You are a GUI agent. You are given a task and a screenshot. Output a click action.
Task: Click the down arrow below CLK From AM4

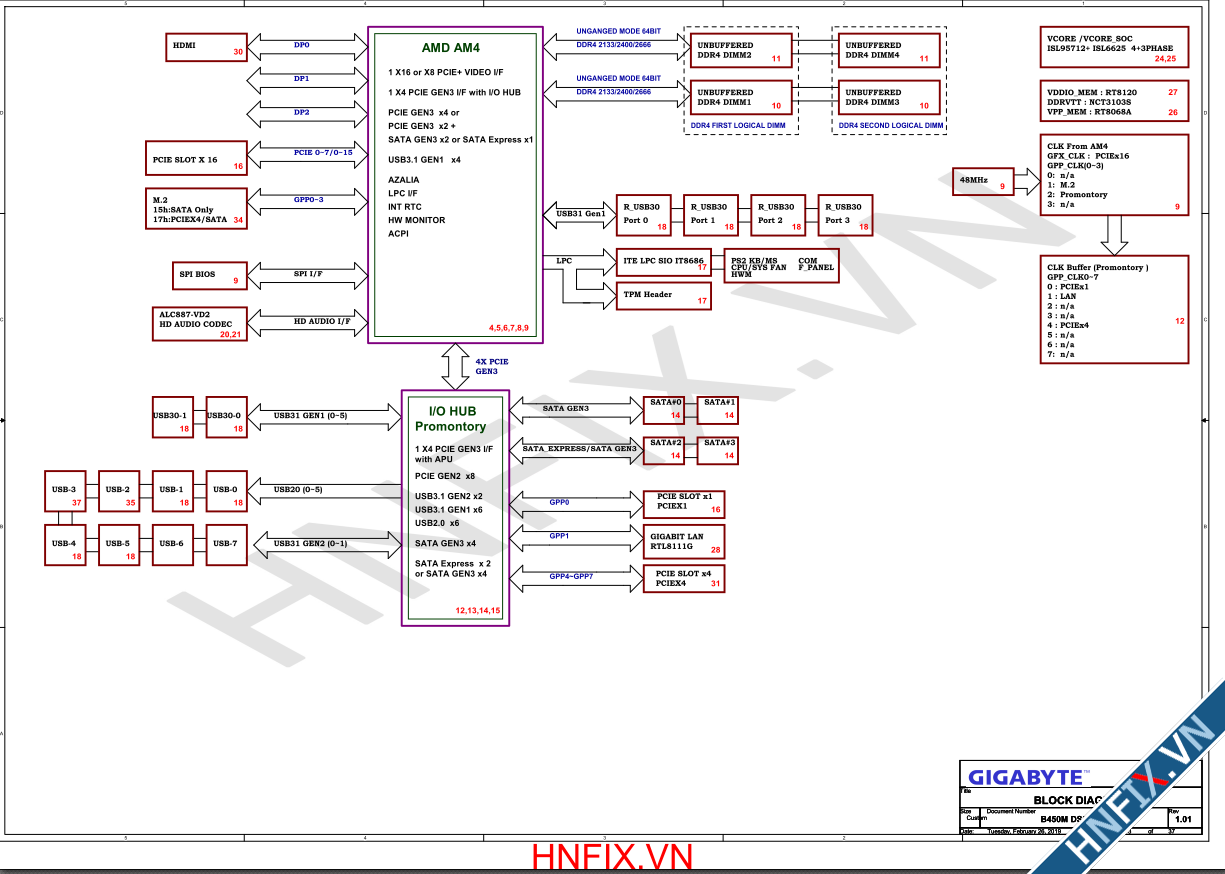[x=1113, y=234]
